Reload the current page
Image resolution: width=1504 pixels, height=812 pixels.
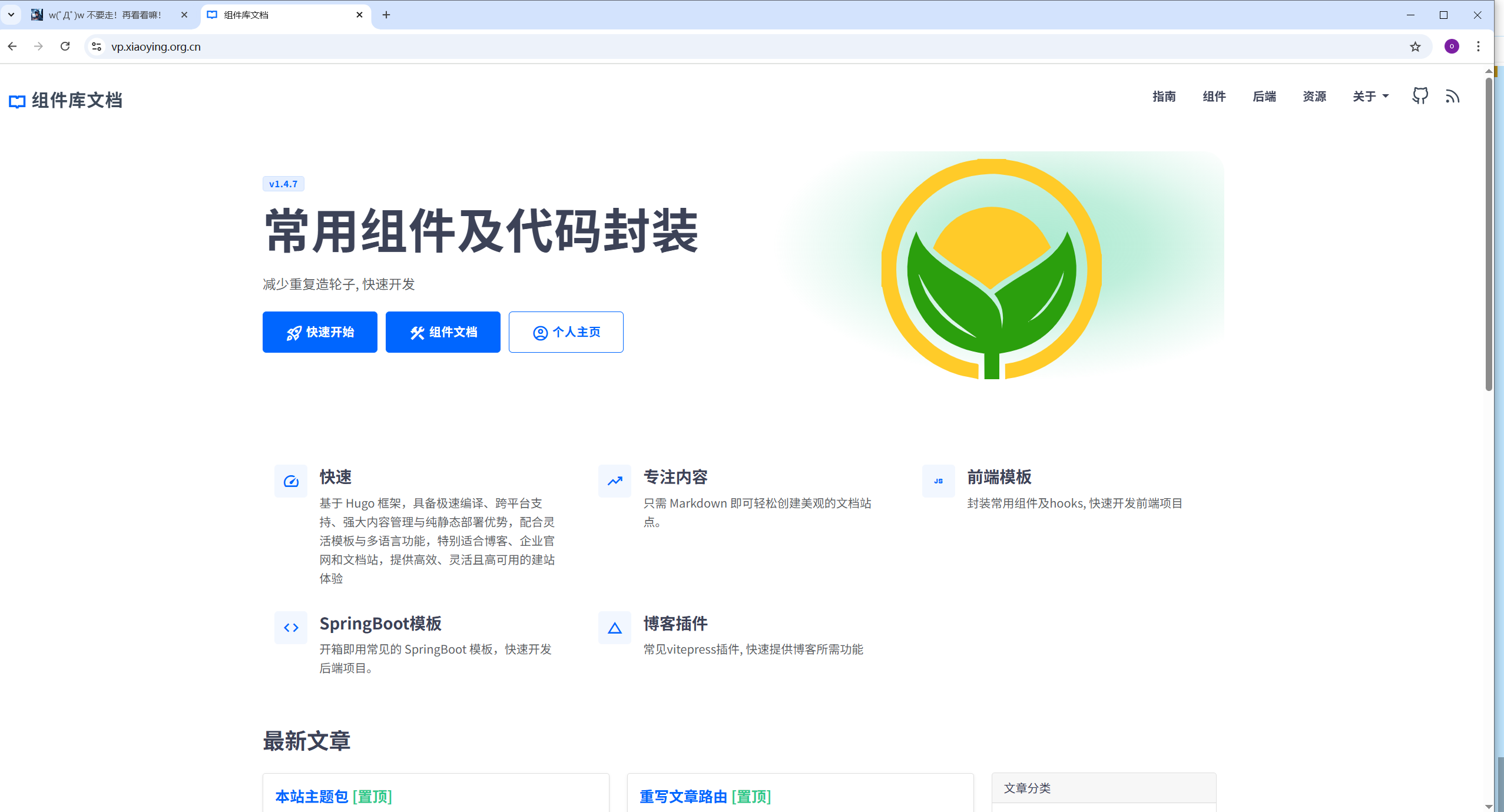pyautogui.click(x=65, y=46)
